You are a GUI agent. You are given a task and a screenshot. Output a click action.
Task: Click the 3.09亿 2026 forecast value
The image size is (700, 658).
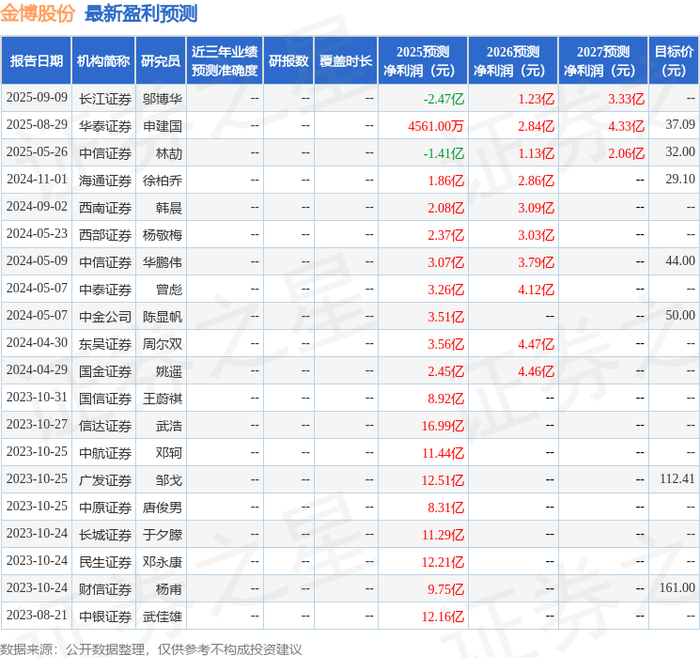tap(536, 208)
